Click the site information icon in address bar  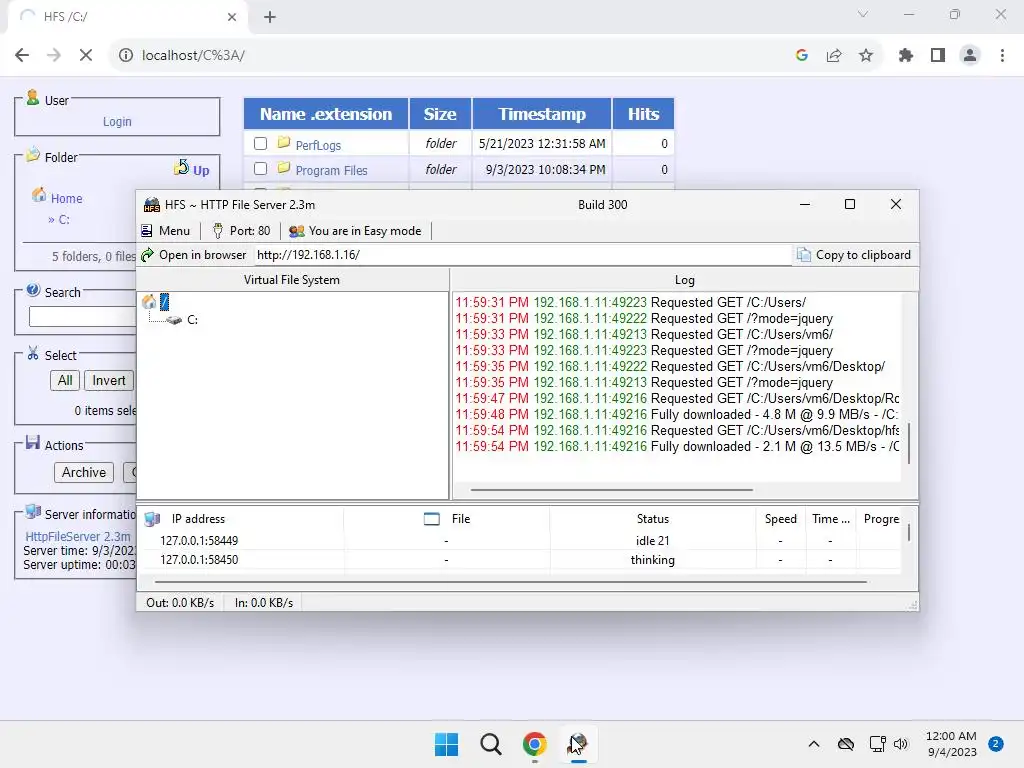pos(125,56)
